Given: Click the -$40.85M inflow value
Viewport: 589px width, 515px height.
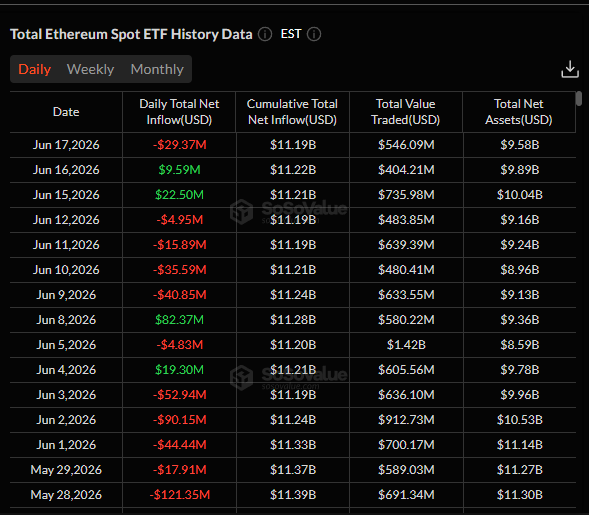Looking at the screenshot, I should [x=180, y=295].
